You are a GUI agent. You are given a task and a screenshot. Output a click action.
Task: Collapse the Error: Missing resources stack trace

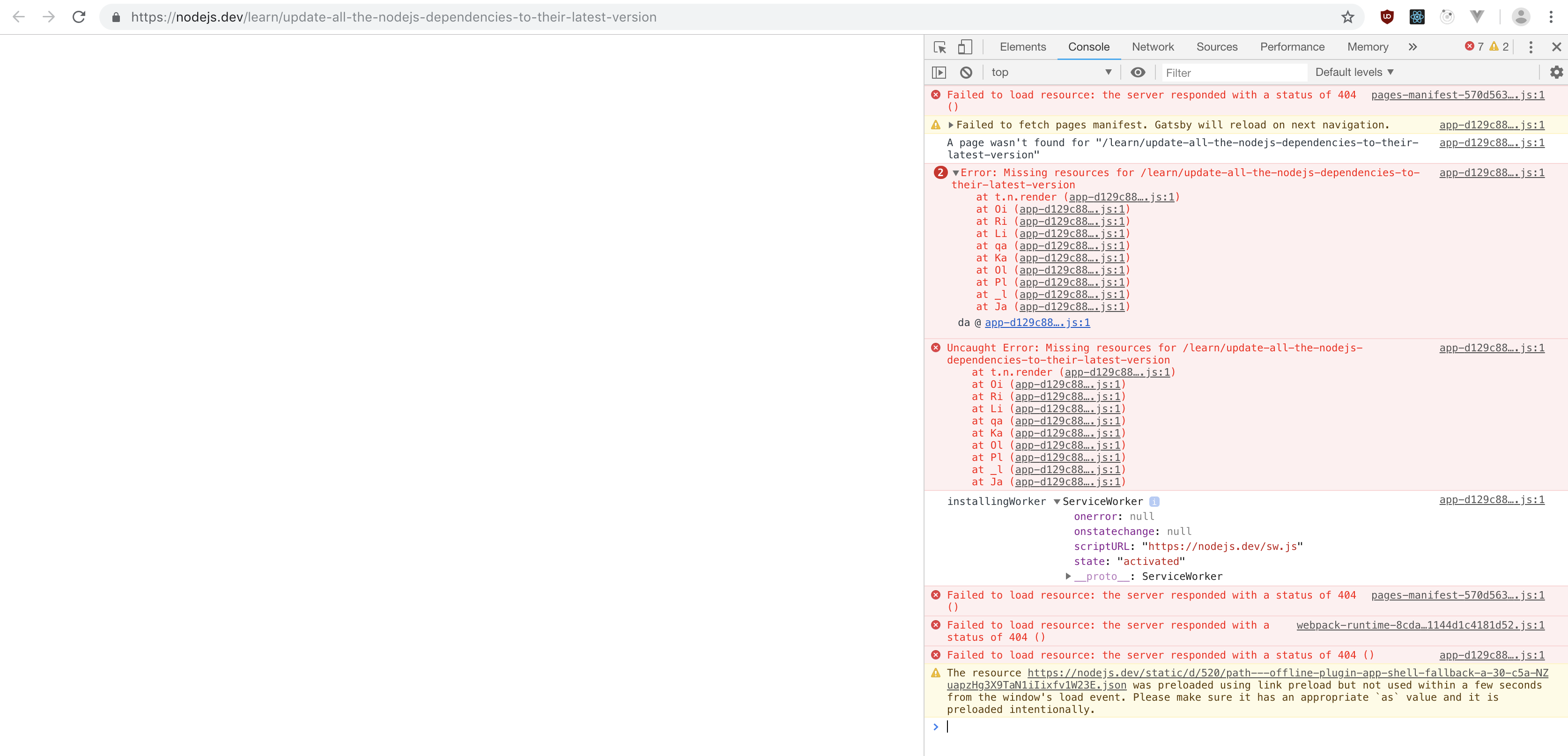(x=956, y=173)
